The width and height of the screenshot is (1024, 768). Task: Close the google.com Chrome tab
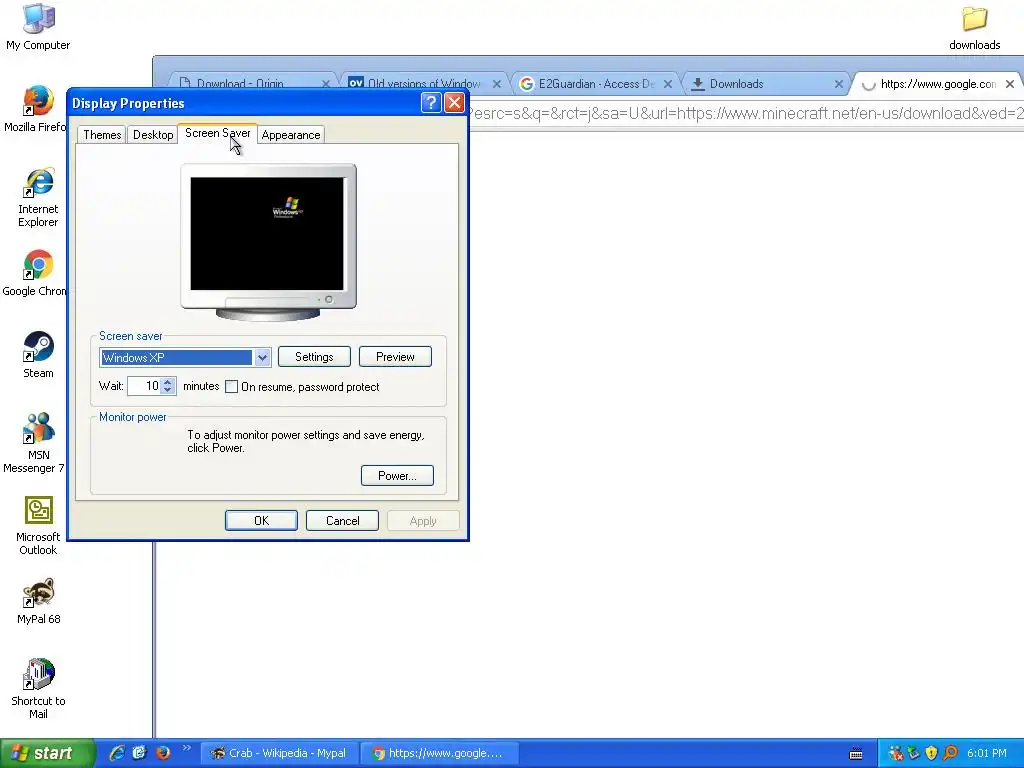point(1010,84)
